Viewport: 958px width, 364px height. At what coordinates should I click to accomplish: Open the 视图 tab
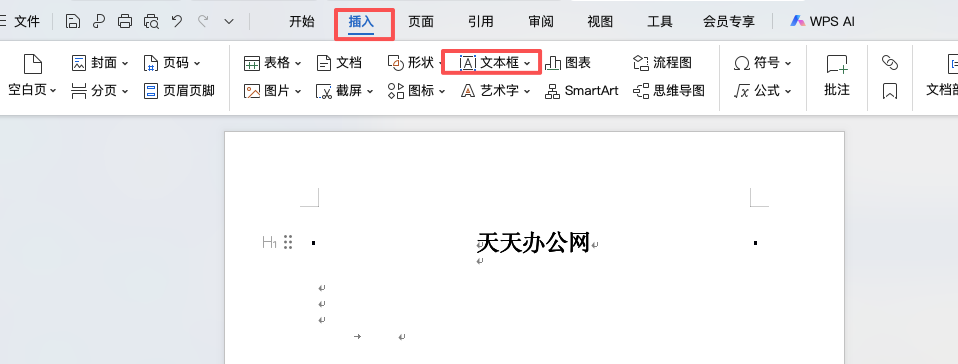click(x=600, y=22)
